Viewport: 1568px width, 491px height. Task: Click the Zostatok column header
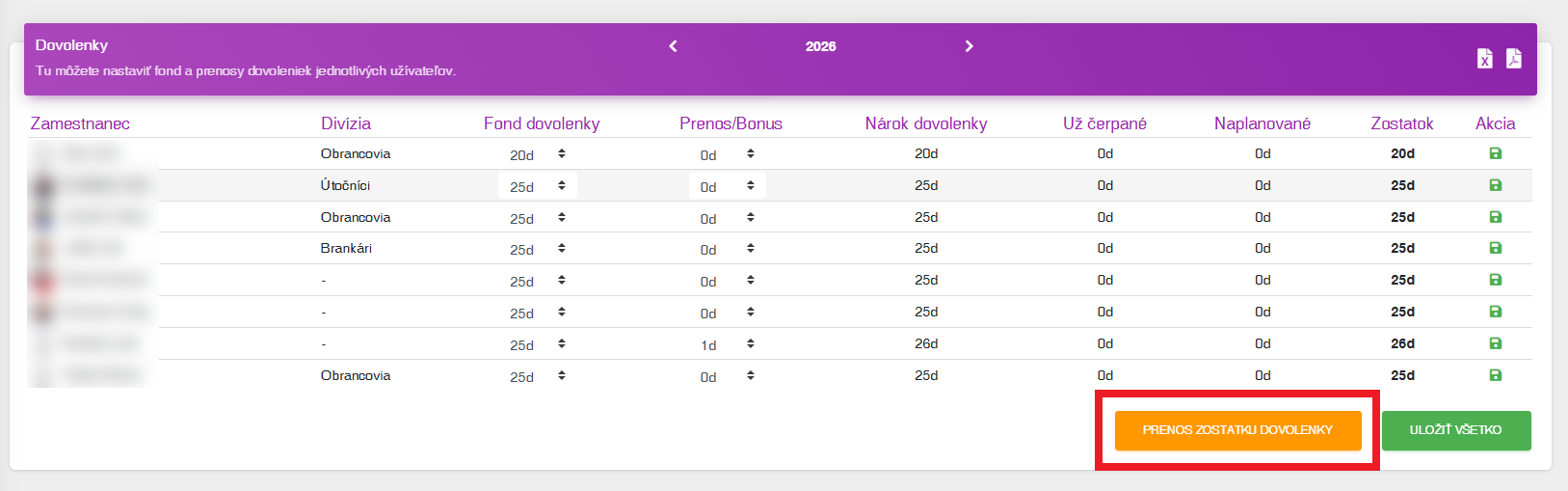(x=1402, y=123)
